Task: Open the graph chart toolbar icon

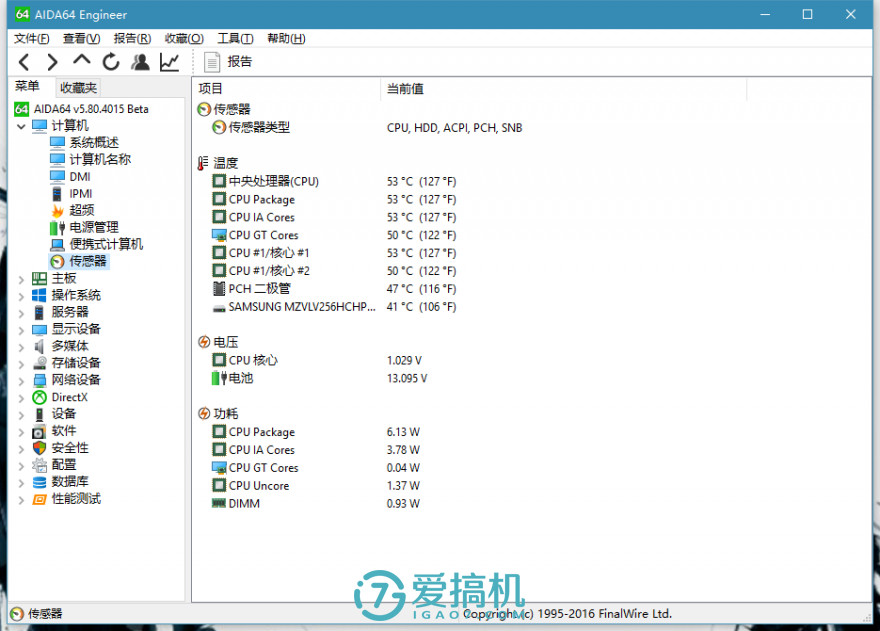Action: click(169, 62)
